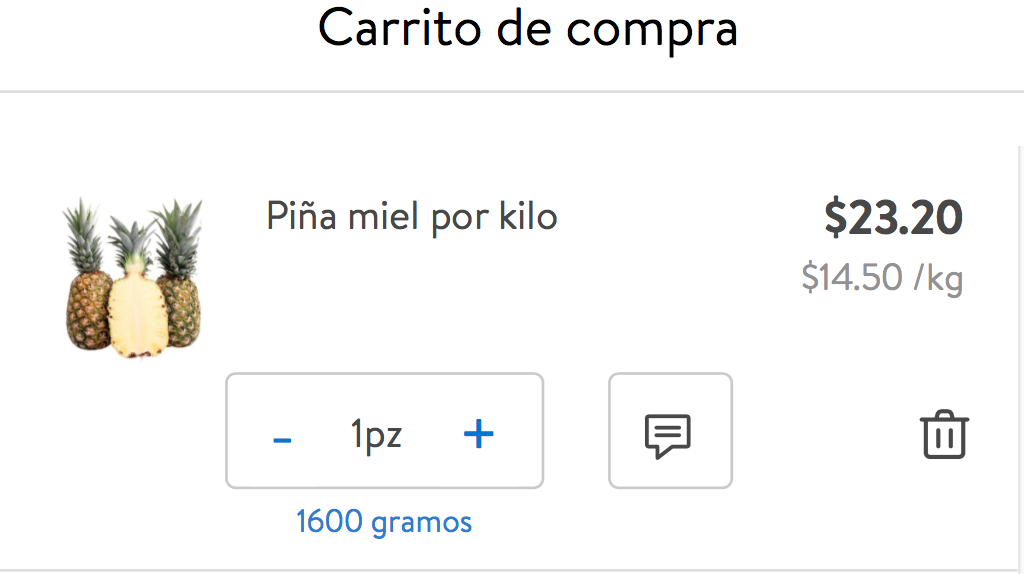Add one more piece of Piña miel
Image resolution: width=1024 pixels, height=574 pixels.
[x=479, y=433]
